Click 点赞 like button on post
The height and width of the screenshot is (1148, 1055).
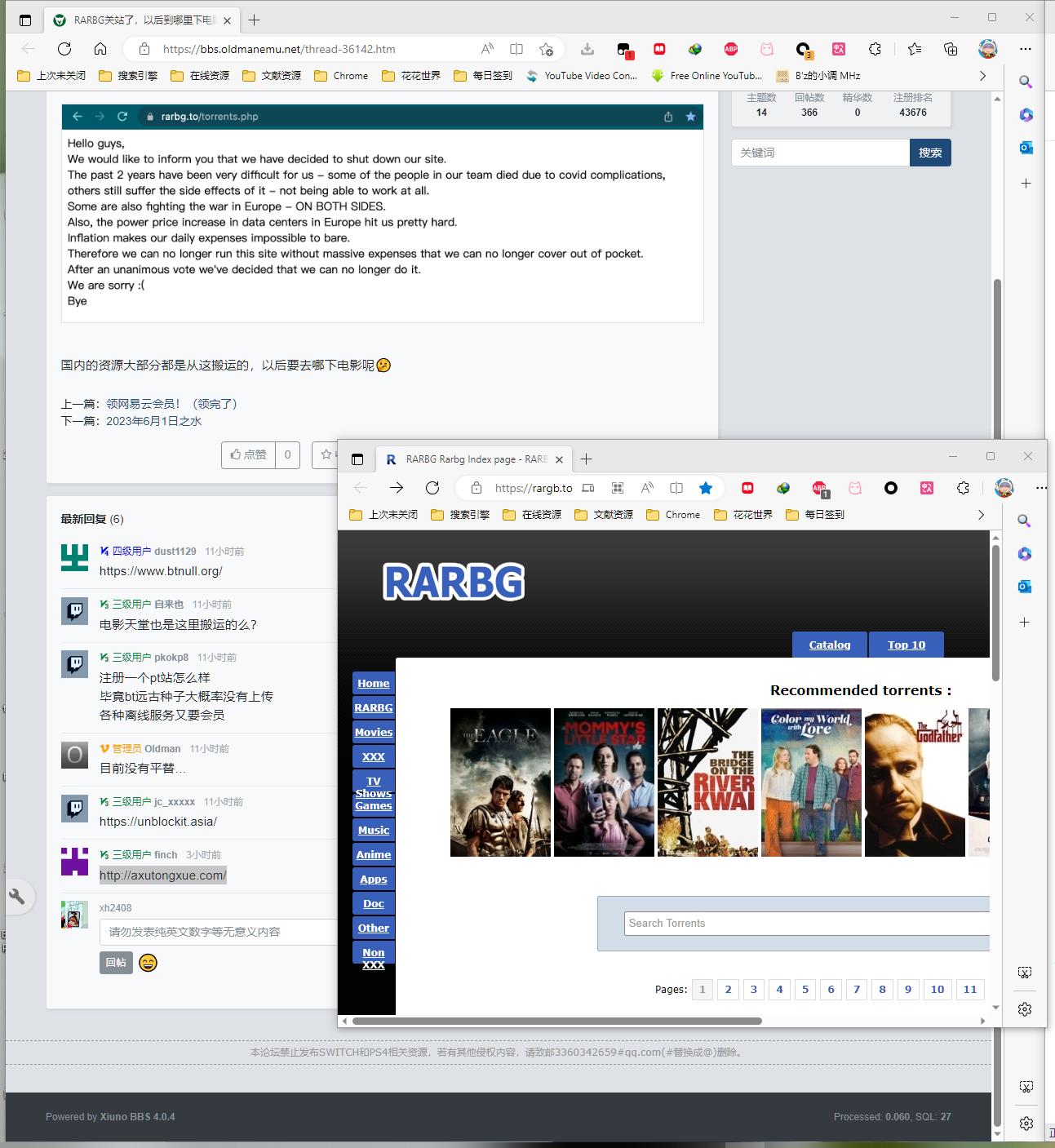[249, 454]
